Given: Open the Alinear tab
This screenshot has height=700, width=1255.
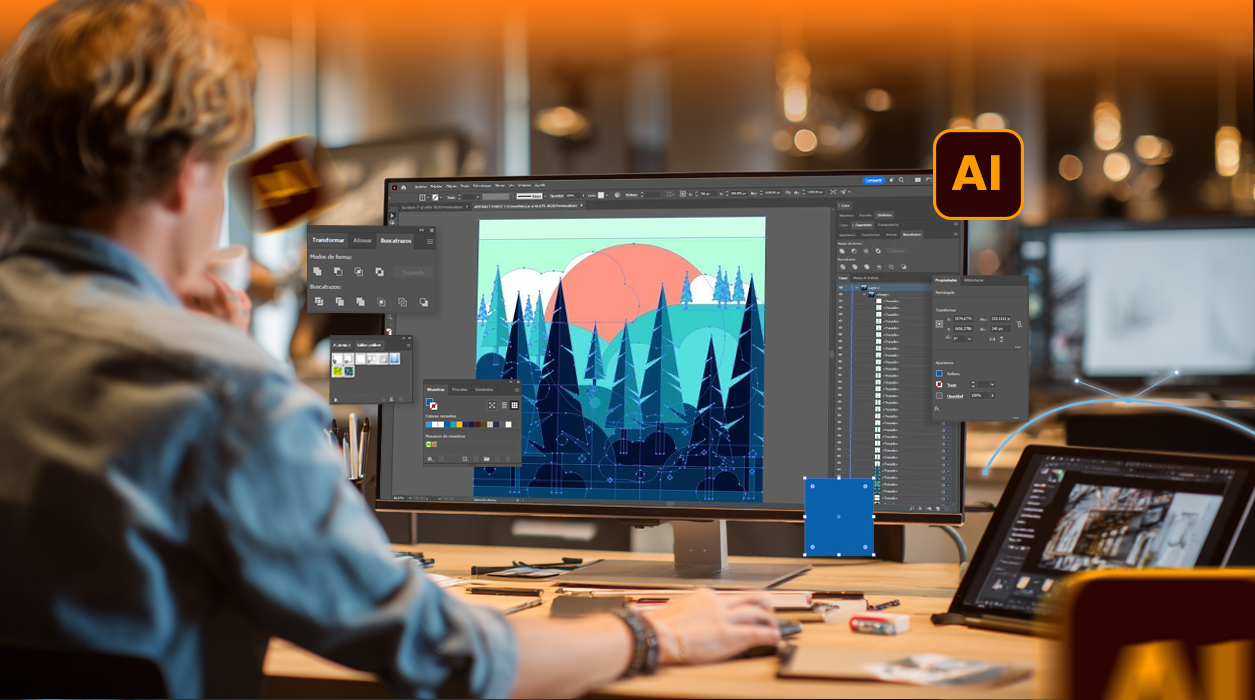Looking at the screenshot, I should [362, 241].
